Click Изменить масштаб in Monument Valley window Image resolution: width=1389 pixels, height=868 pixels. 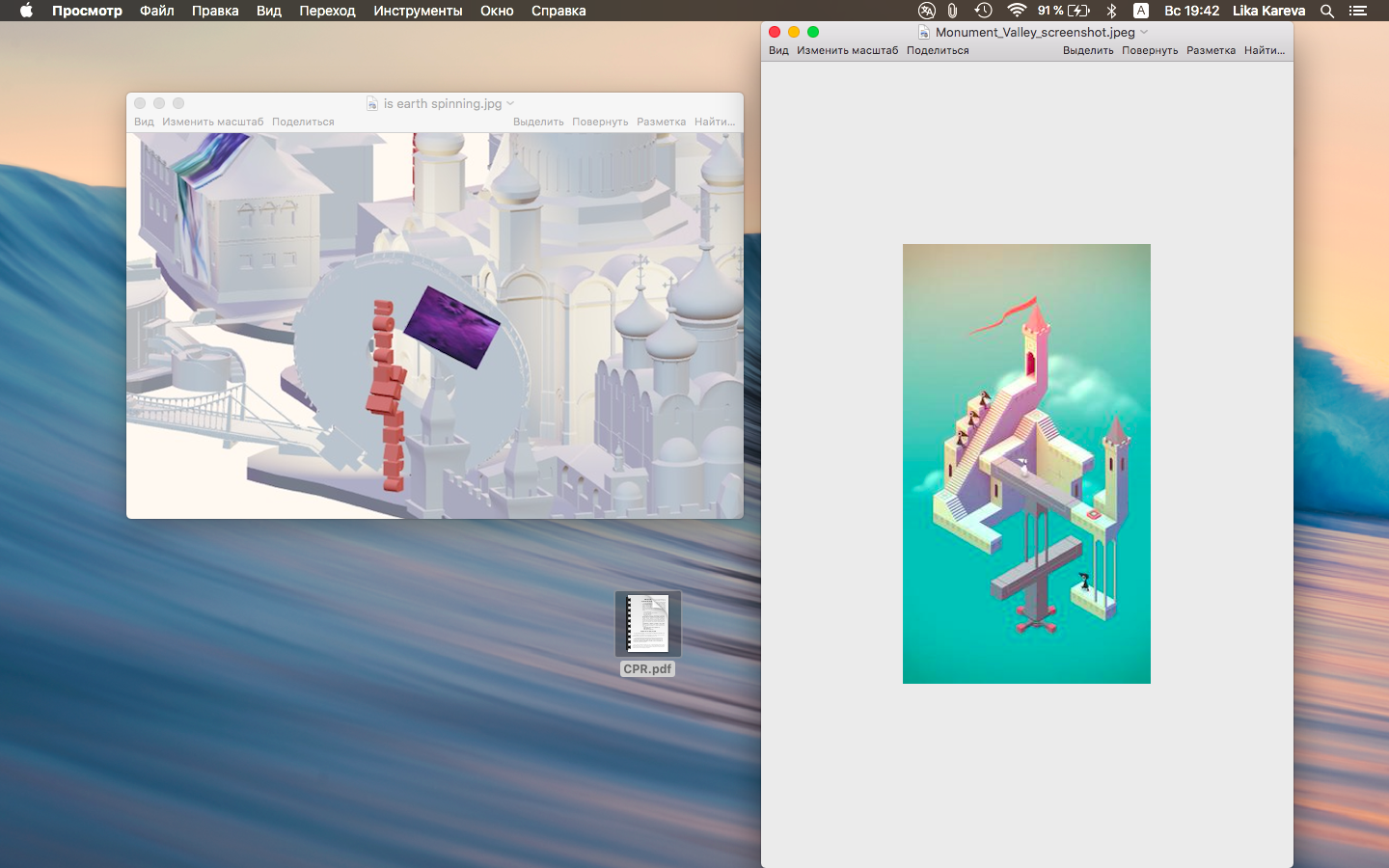[847, 50]
